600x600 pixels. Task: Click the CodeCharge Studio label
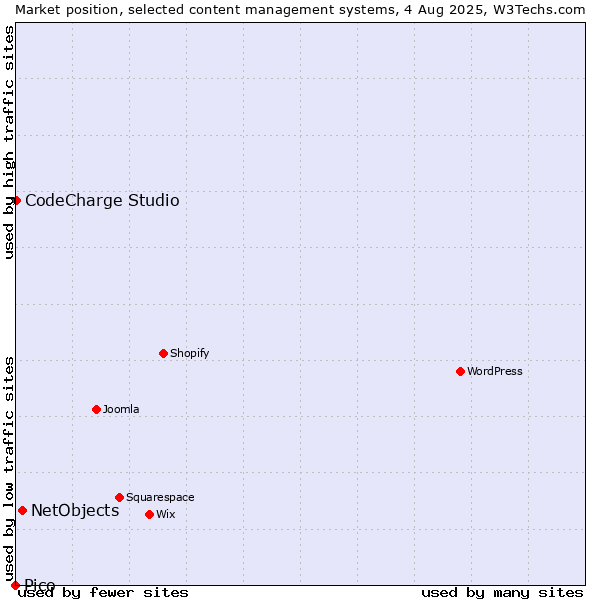point(102,201)
